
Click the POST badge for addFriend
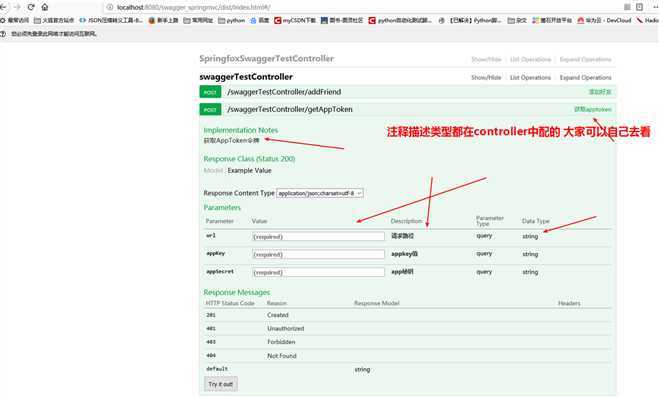coord(210,92)
